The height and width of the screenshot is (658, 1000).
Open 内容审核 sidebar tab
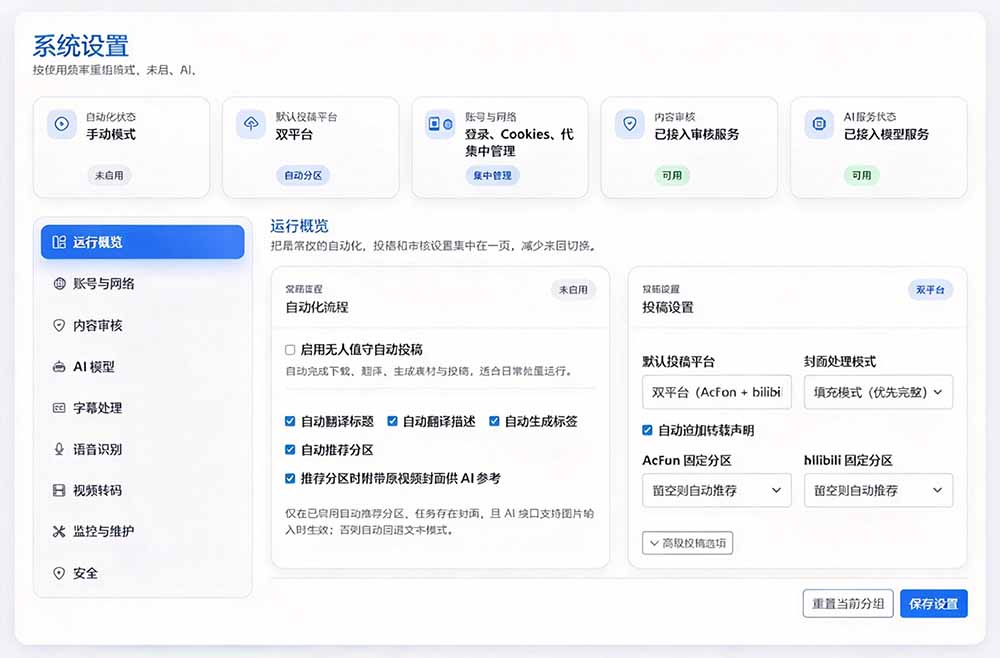point(143,325)
